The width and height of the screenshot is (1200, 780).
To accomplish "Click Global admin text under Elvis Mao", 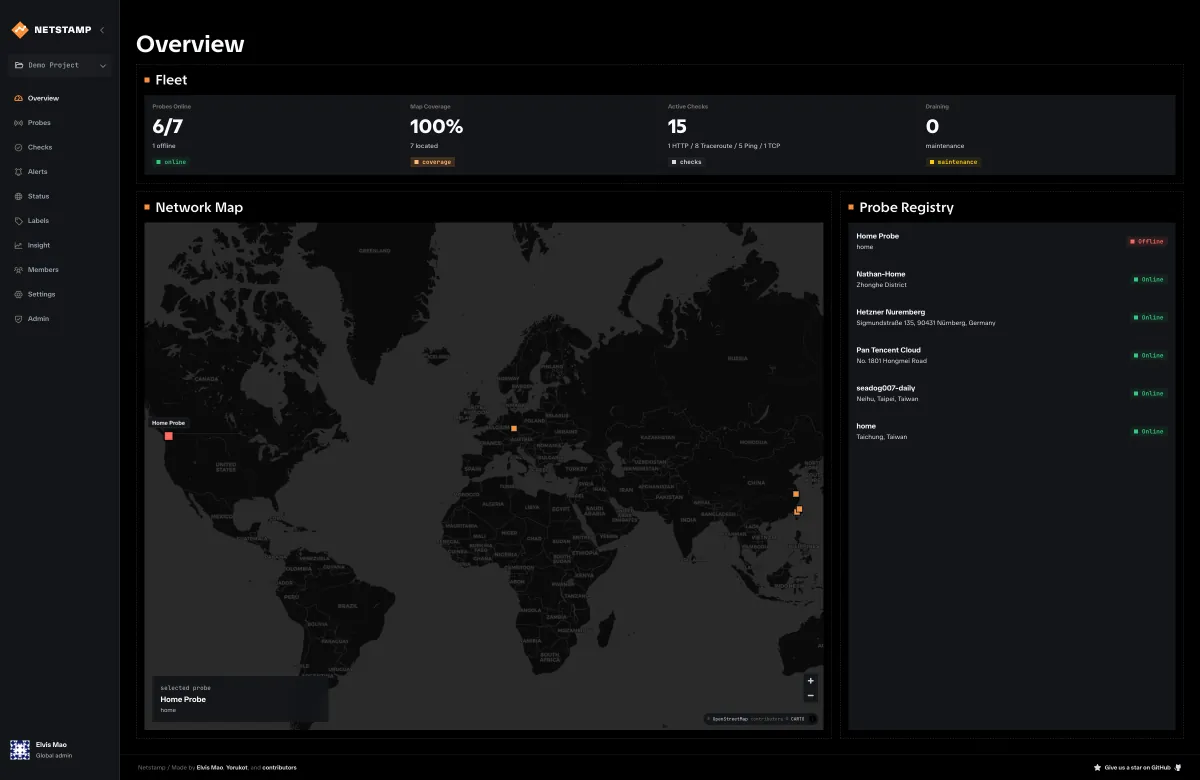I will pos(54,755).
